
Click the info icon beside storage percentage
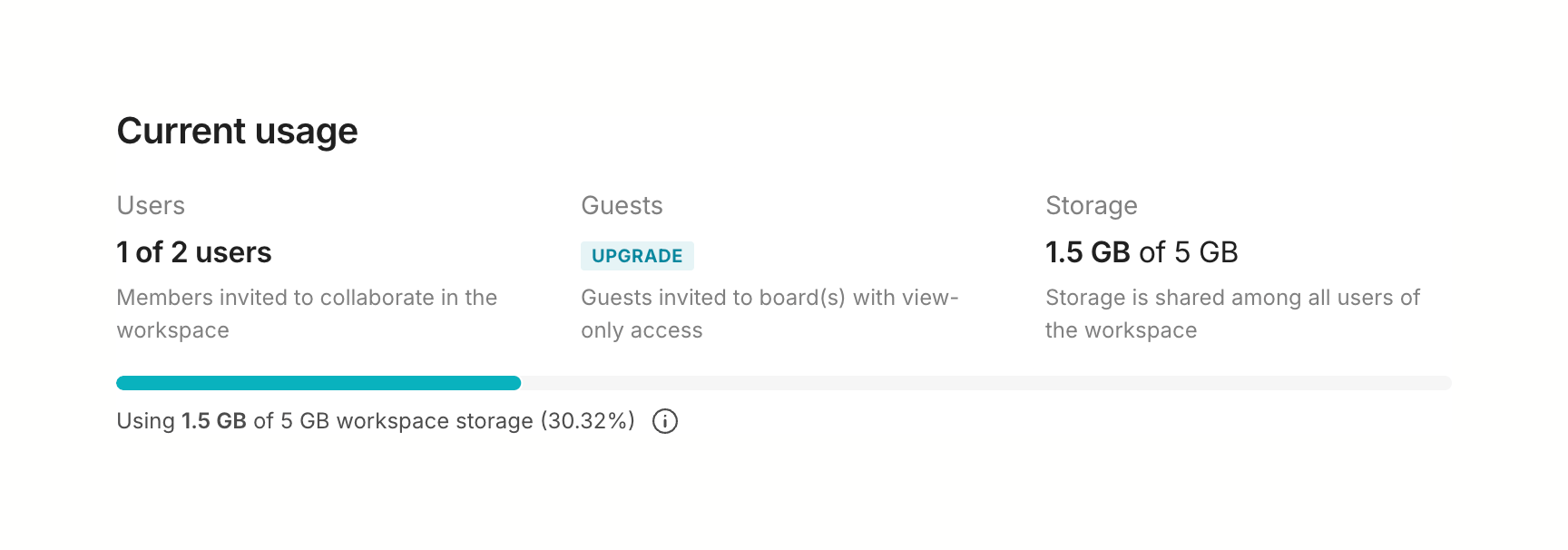click(665, 421)
